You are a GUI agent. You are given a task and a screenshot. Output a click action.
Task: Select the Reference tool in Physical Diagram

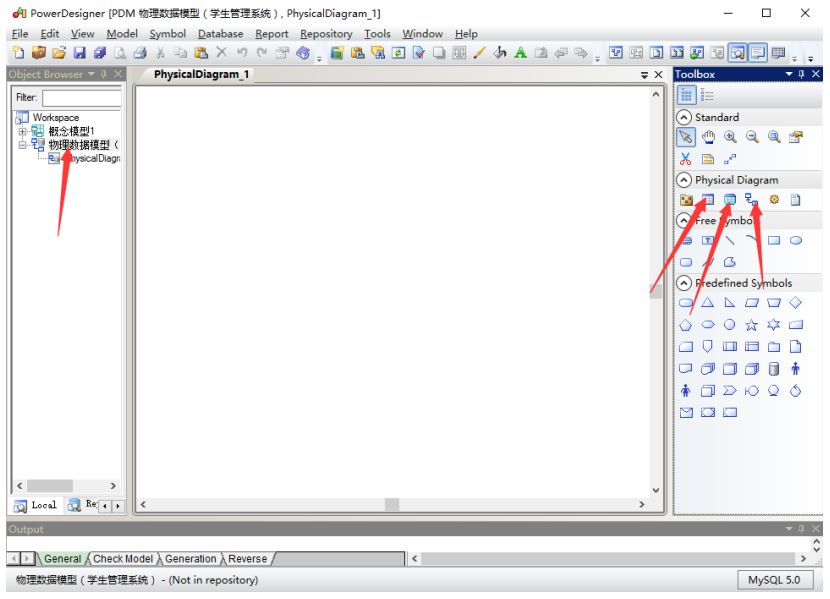tap(752, 200)
